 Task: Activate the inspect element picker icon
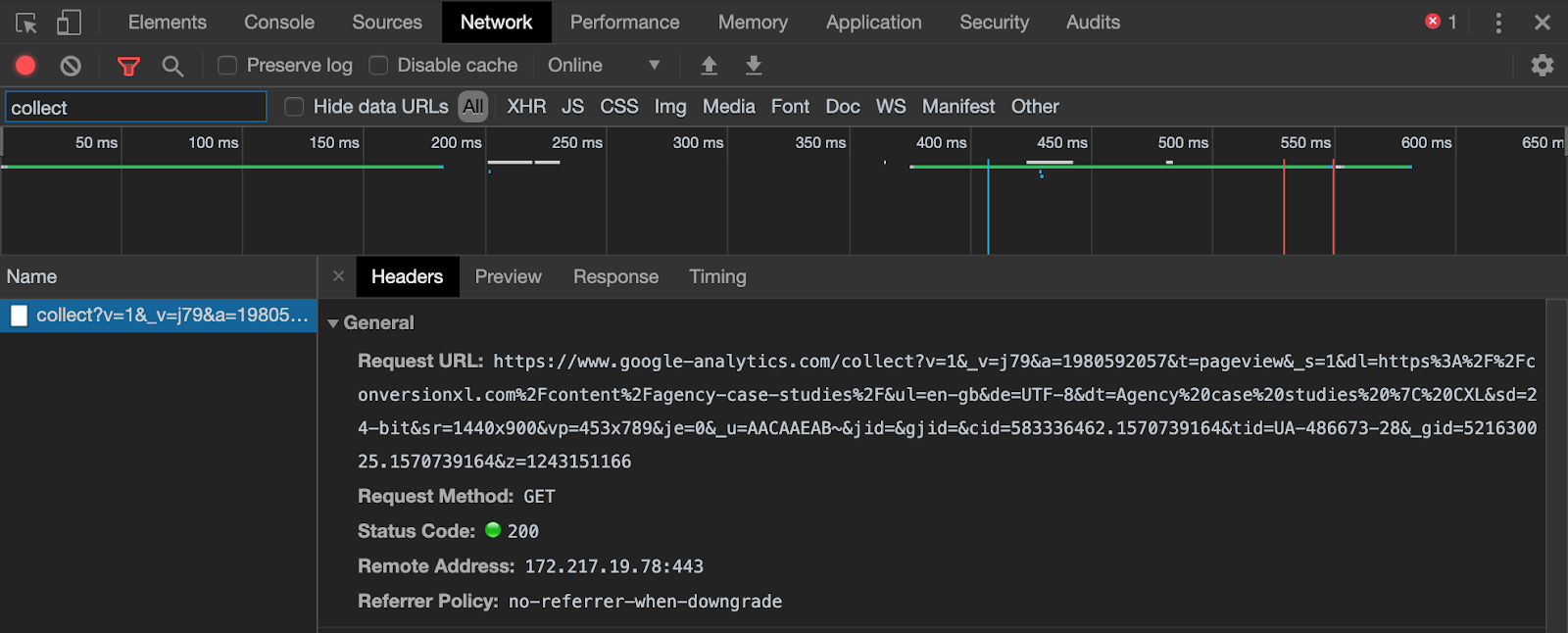pos(26,23)
